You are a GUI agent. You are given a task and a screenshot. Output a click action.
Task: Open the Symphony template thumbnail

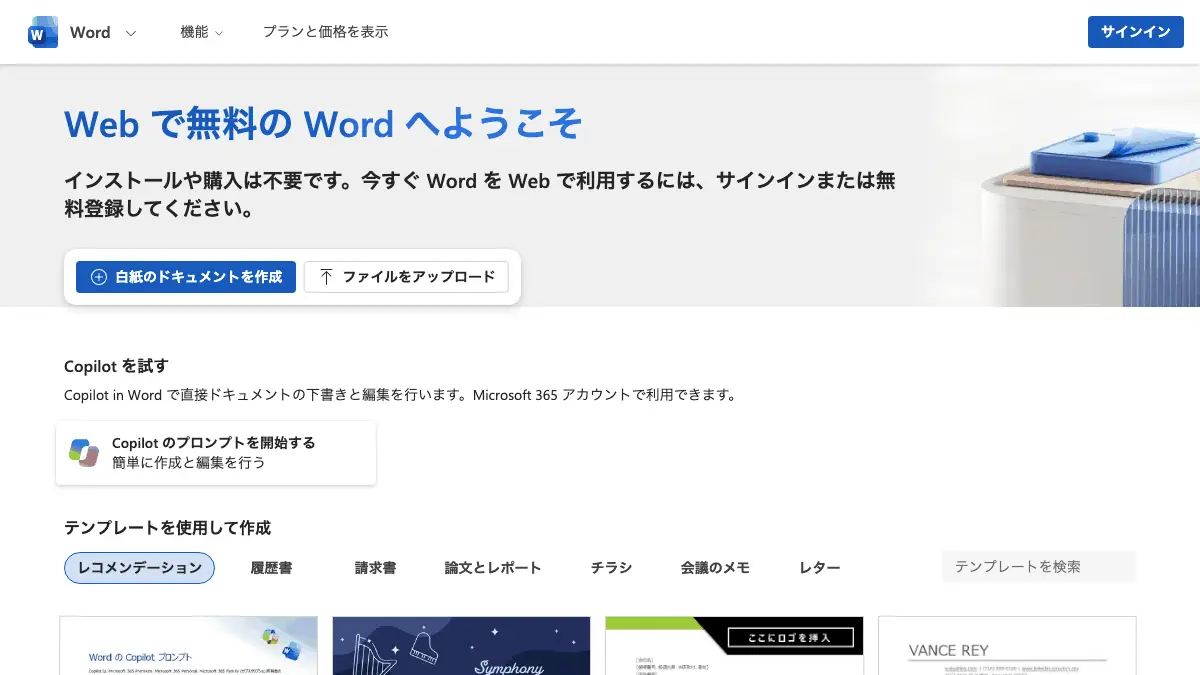[x=462, y=645]
